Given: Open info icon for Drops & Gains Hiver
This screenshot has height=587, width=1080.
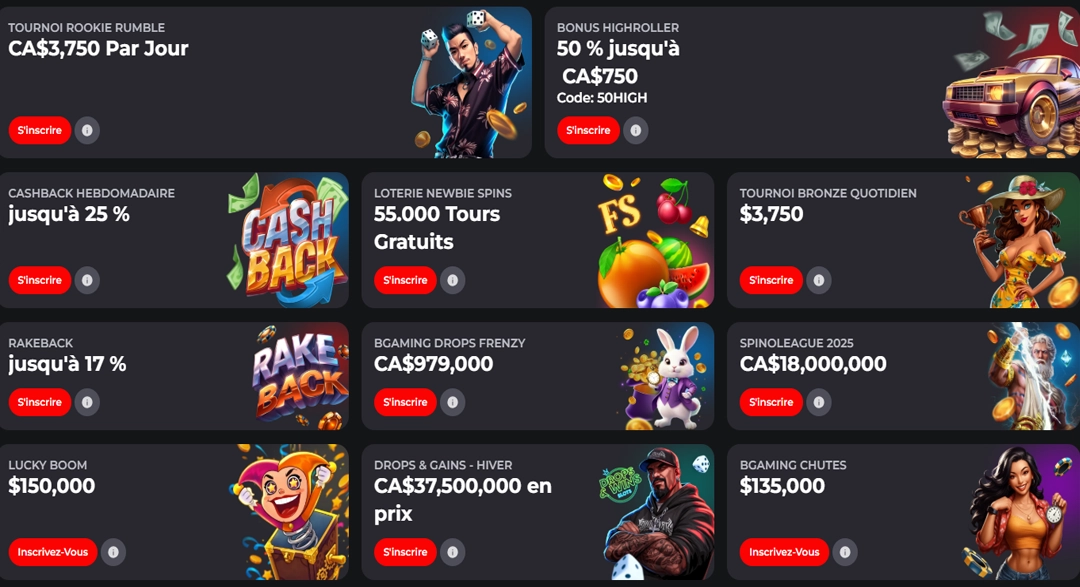Looking at the screenshot, I should (x=453, y=552).
